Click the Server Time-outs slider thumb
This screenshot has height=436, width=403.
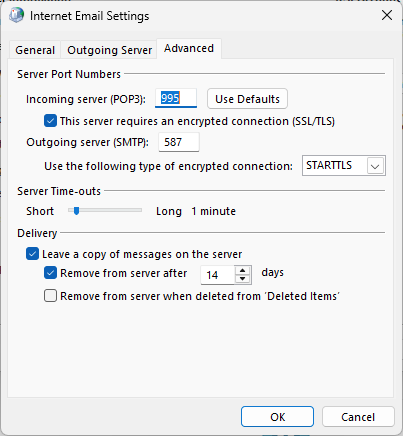pyautogui.click(x=77, y=211)
